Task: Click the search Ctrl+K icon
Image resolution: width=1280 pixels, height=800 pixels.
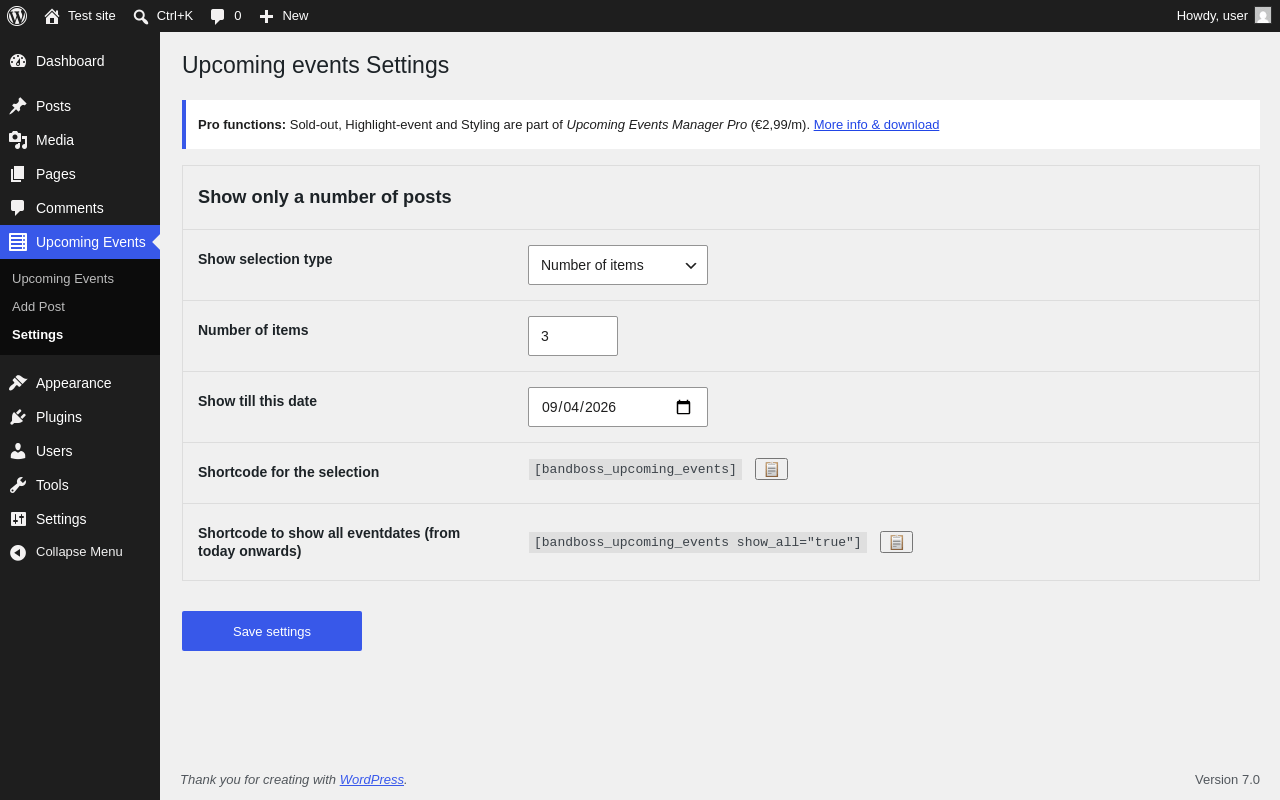Action: [141, 16]
